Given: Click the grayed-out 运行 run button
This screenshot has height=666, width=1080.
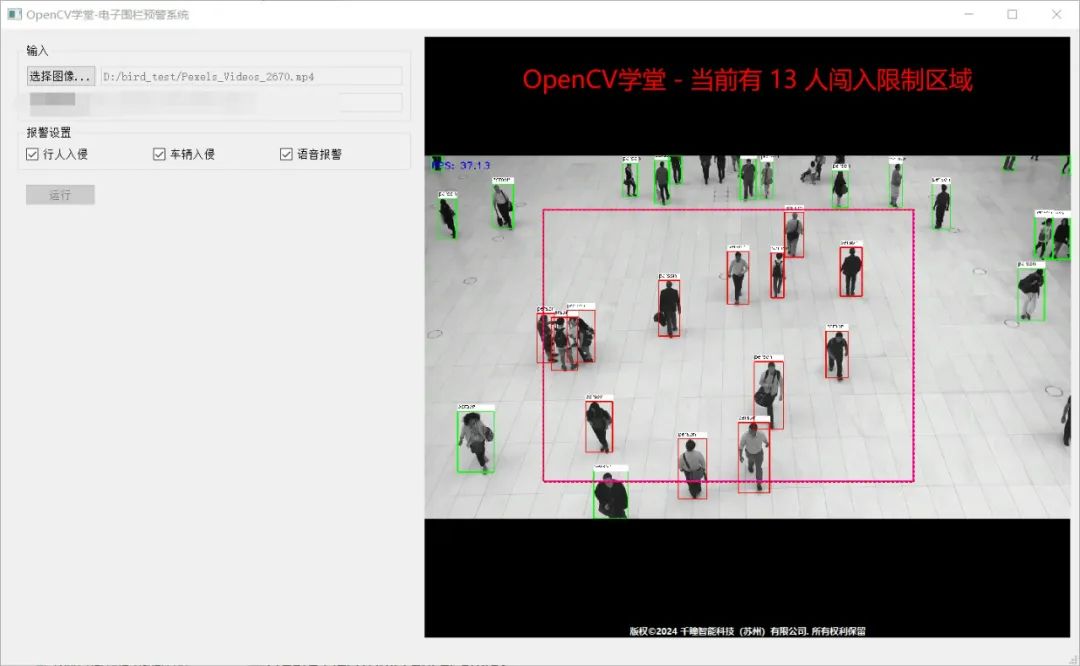Looking at the screenshot, I should tap(60, 194).
